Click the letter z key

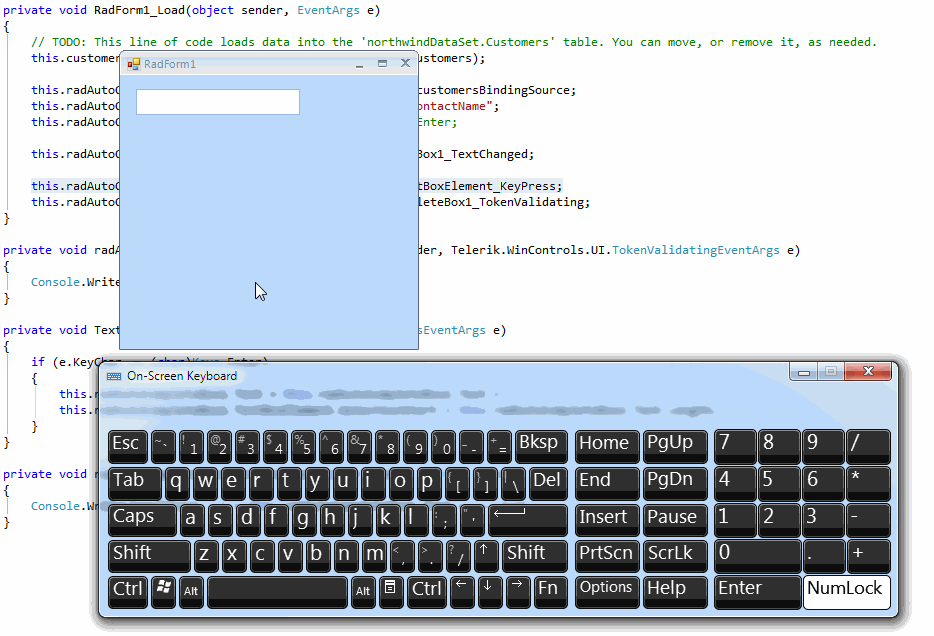(206, 556)
